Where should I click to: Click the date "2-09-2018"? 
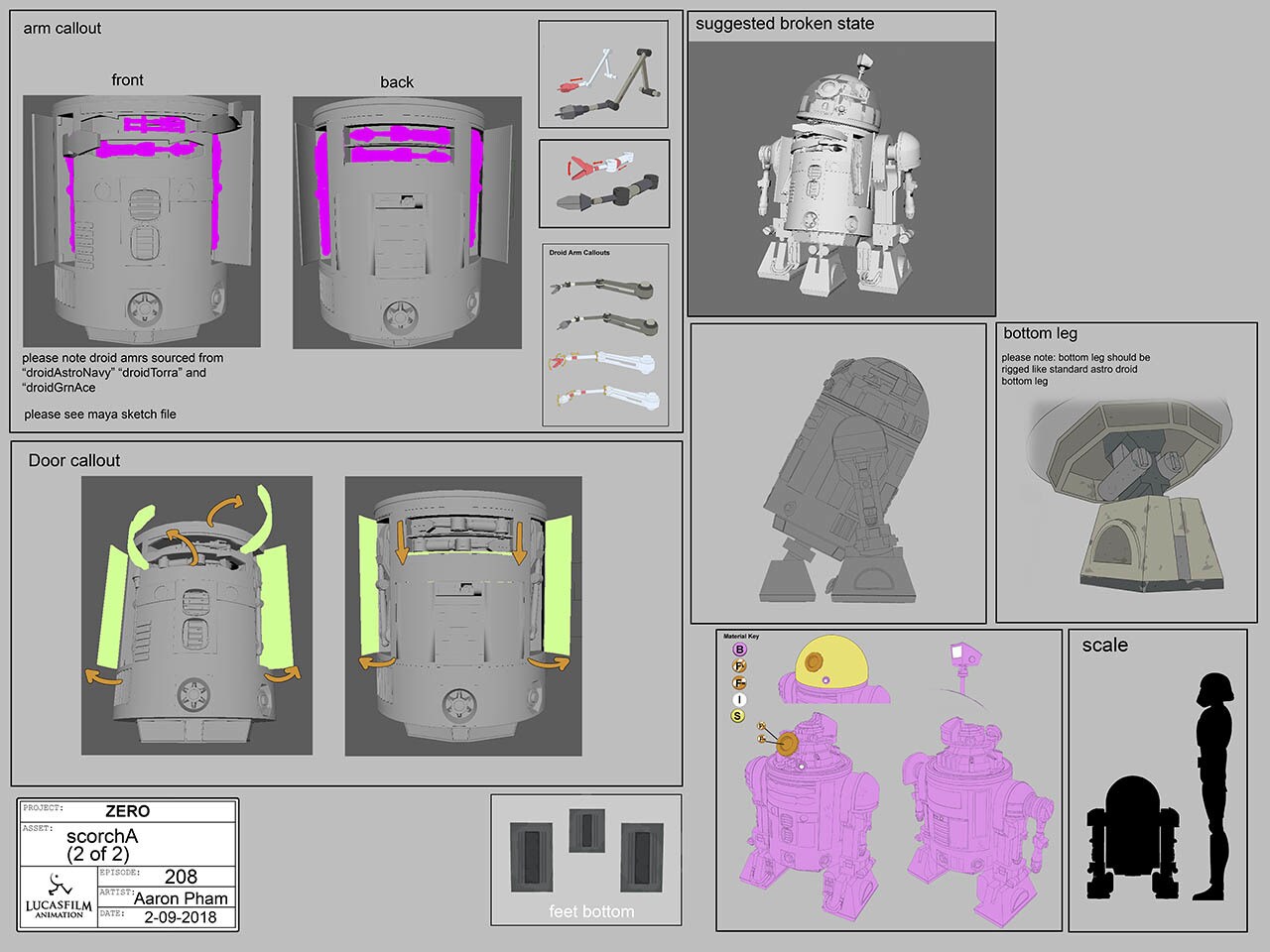(x=180, y=917)
